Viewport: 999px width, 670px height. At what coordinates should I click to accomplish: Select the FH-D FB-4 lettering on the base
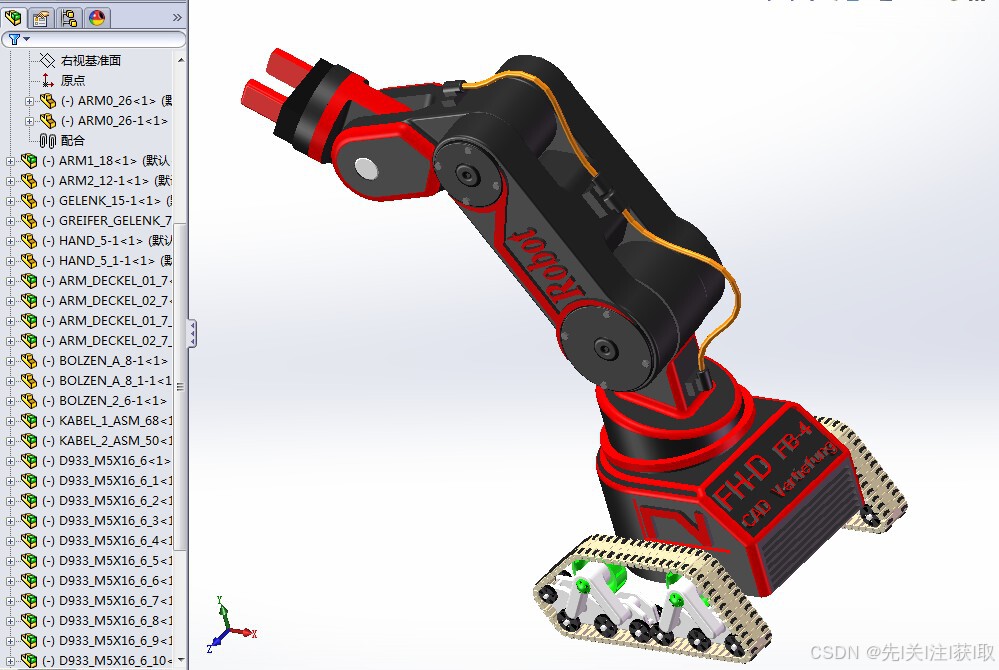(764, 464)
